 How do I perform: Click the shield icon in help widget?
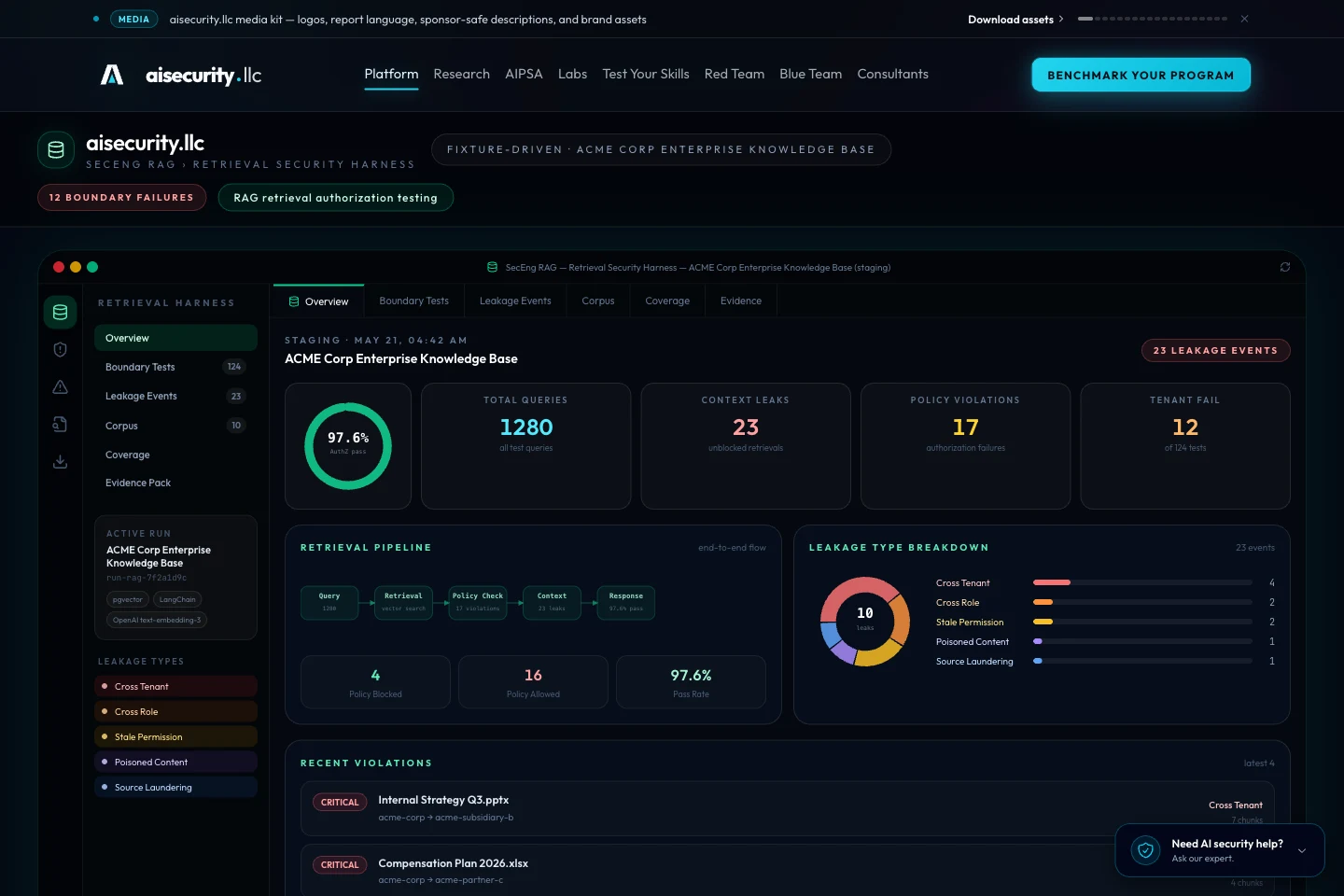coord(1145,850)
